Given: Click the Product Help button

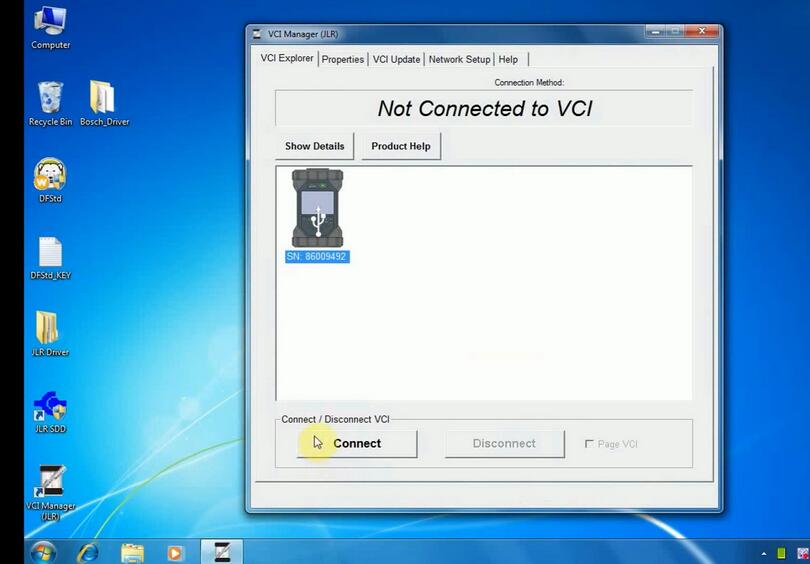Looking at the screenshot, I should pyautogui.click(x=401, y=146).
